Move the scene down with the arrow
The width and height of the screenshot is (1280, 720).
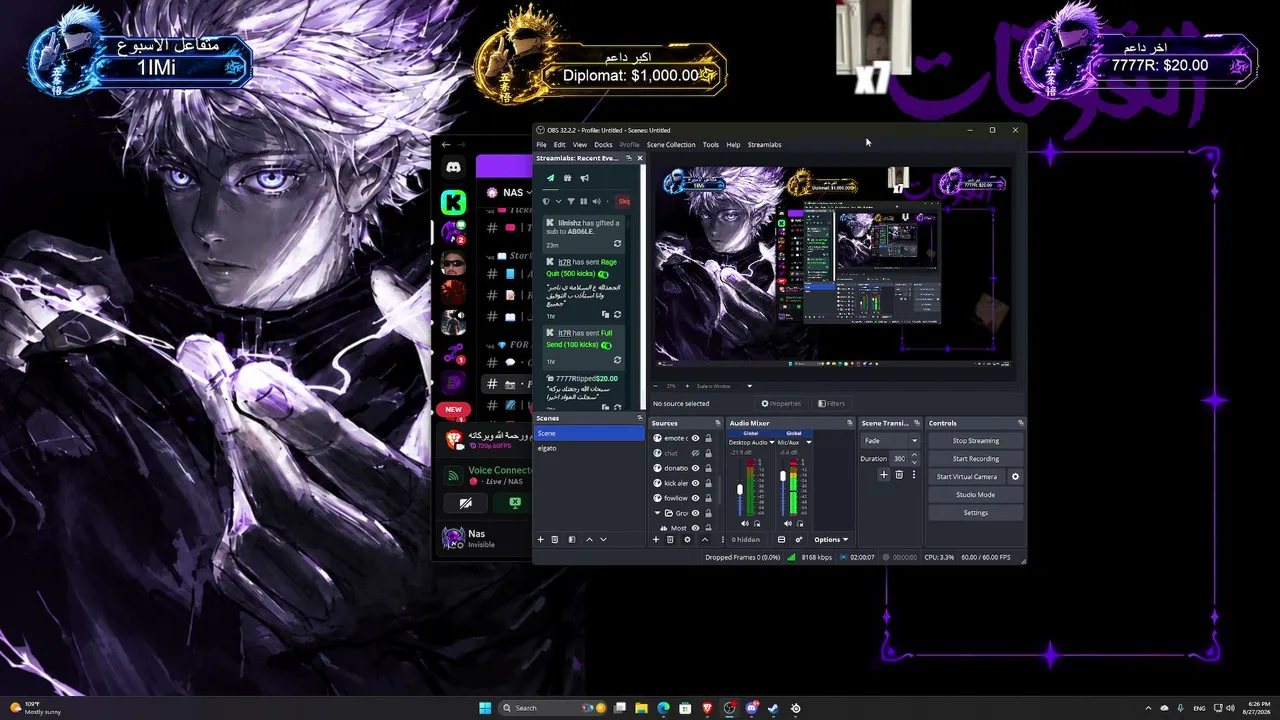[603, 539]
